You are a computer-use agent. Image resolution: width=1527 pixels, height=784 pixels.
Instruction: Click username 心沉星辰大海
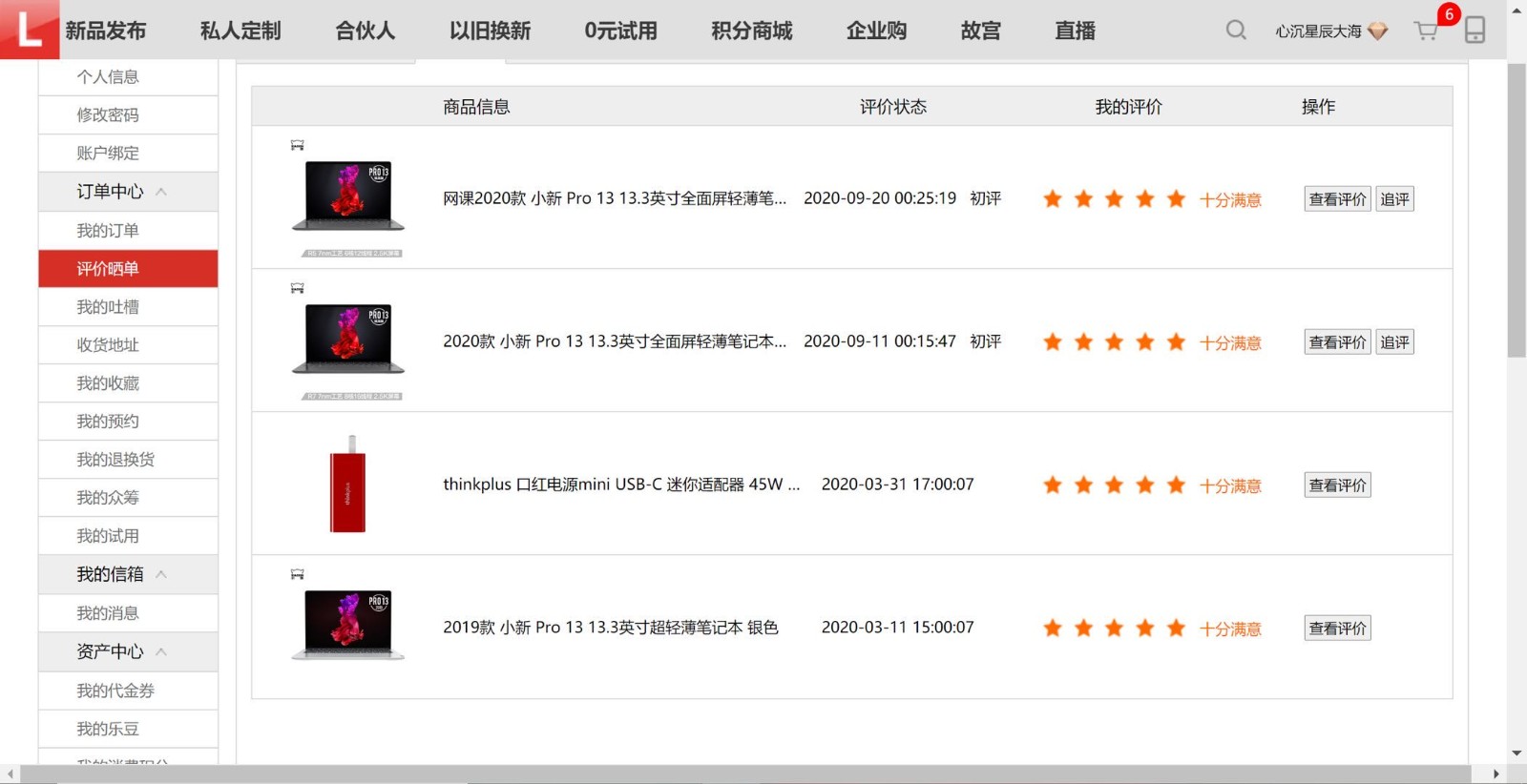tap(1319, 31)
